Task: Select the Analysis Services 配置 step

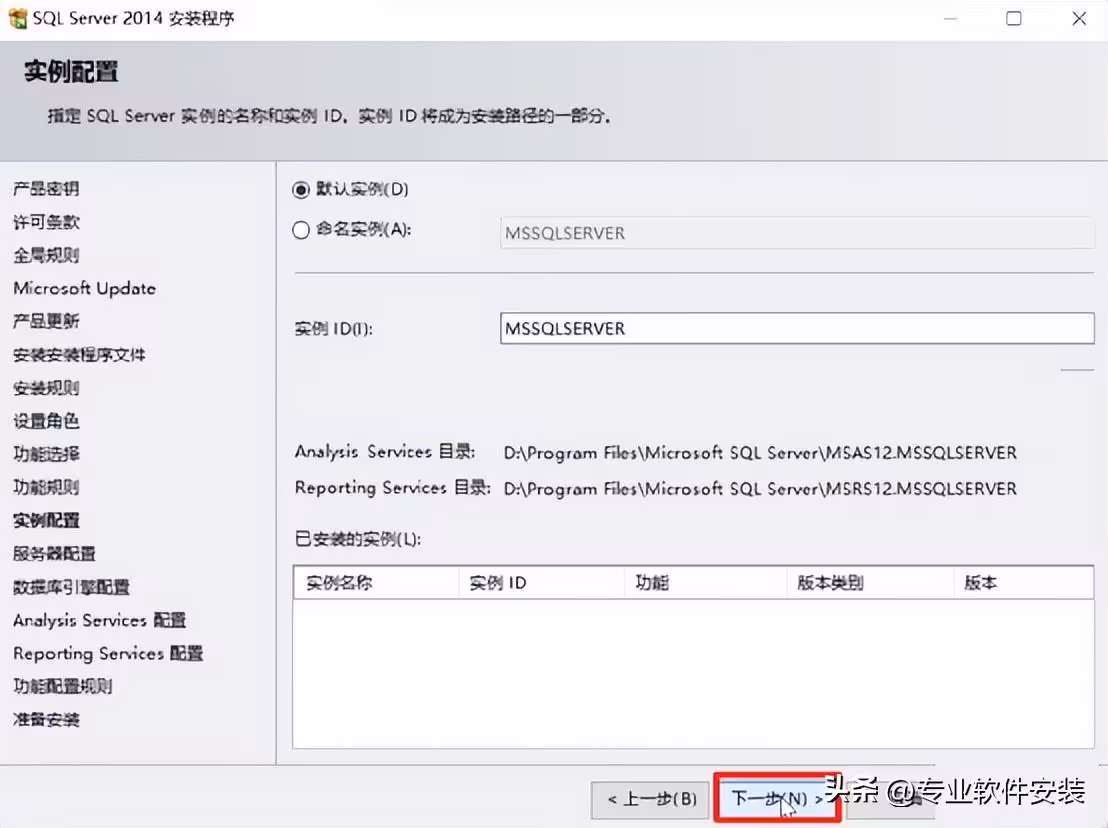Action: coord(100,620)
